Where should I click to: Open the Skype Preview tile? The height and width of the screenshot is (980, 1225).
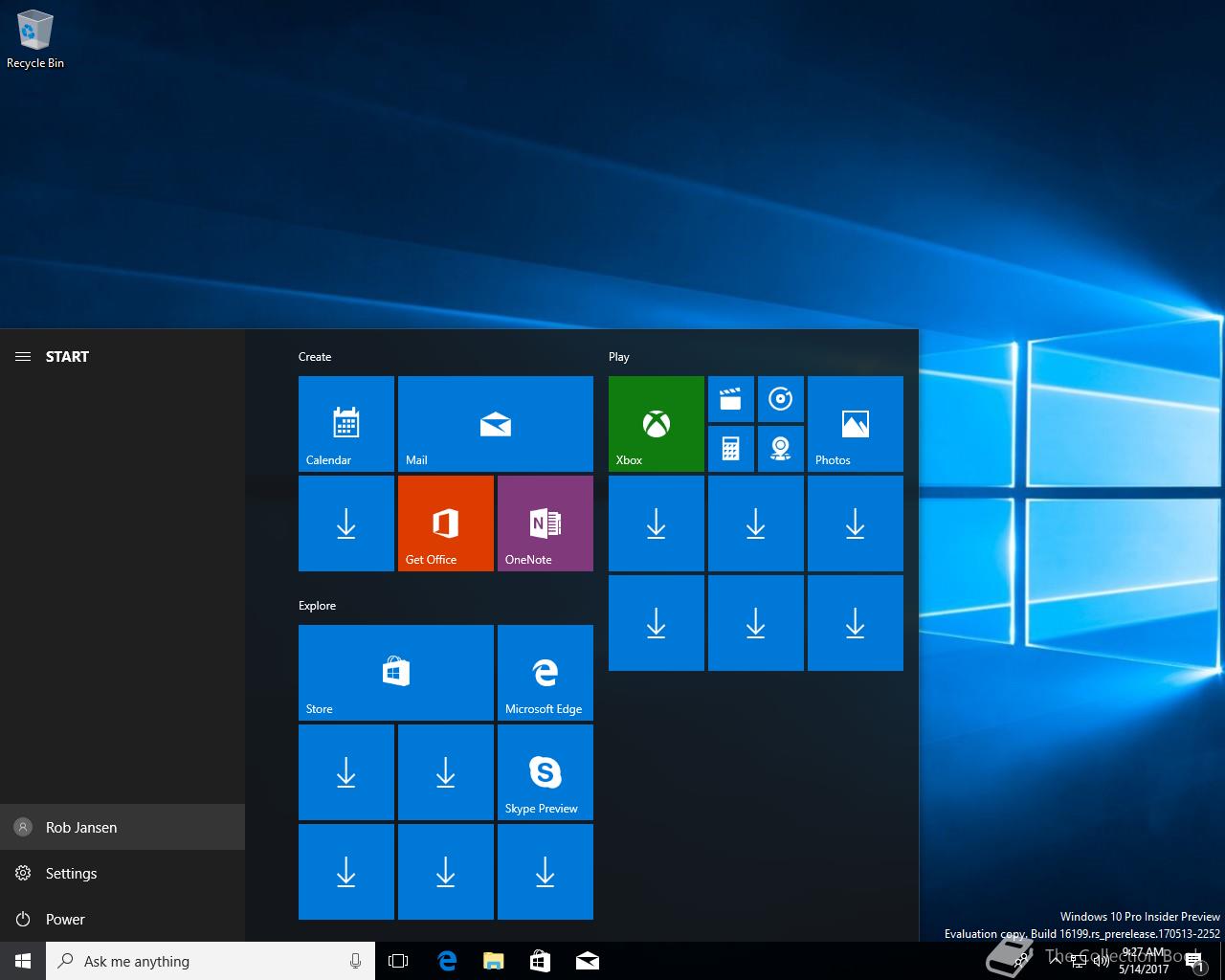click(546, 771)
